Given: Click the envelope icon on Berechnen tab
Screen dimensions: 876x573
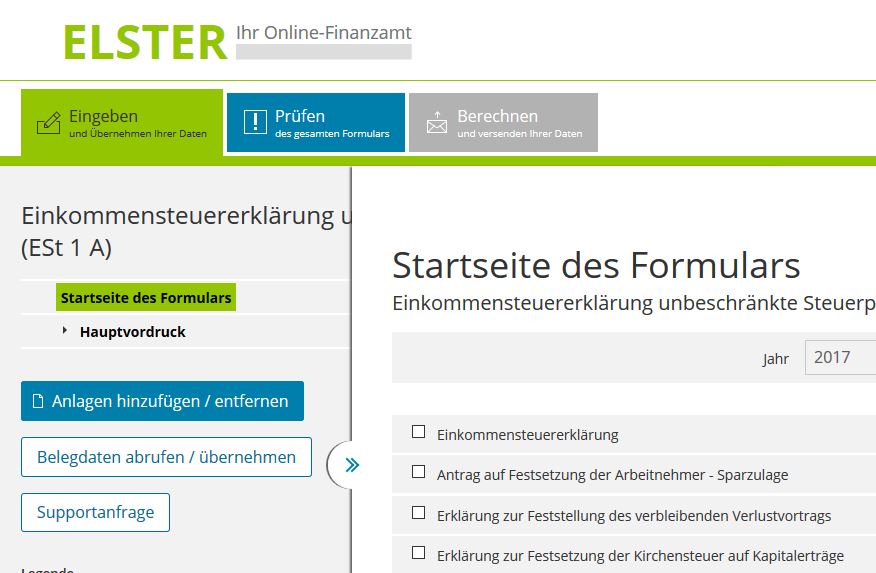Looking at the screenshot, I should (x=437, y=123).
